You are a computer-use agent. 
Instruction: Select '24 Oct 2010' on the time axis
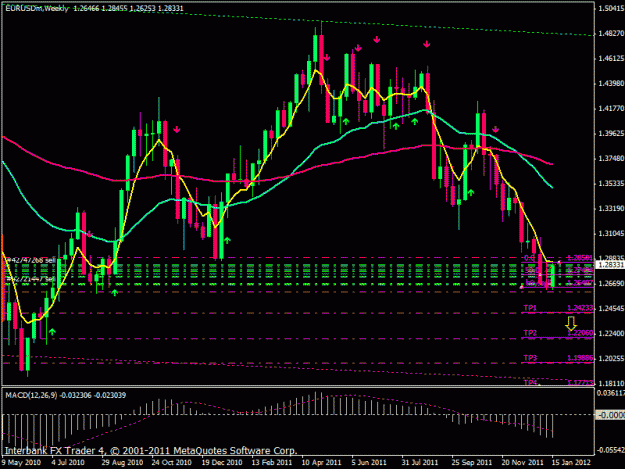pos(172,463)
